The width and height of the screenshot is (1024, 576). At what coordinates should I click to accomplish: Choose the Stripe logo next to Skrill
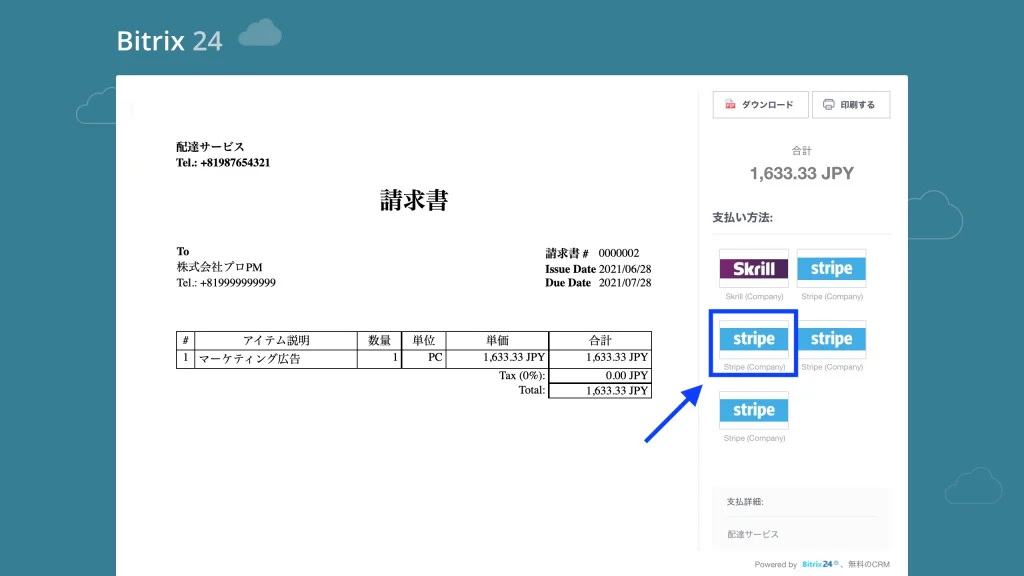point(831,268)
